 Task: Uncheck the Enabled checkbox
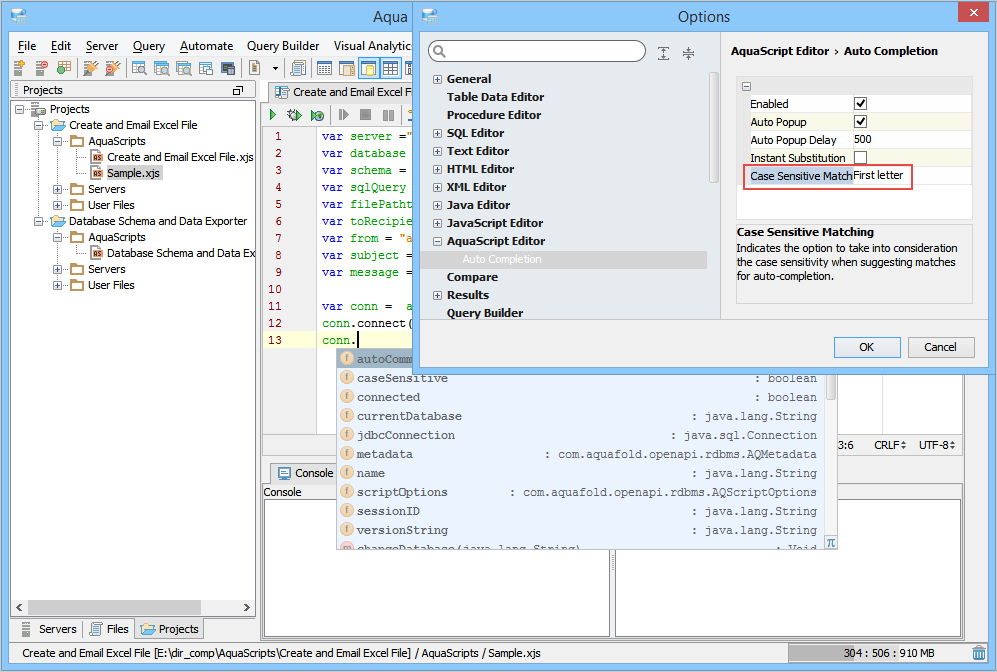click(x=860, y=104)
